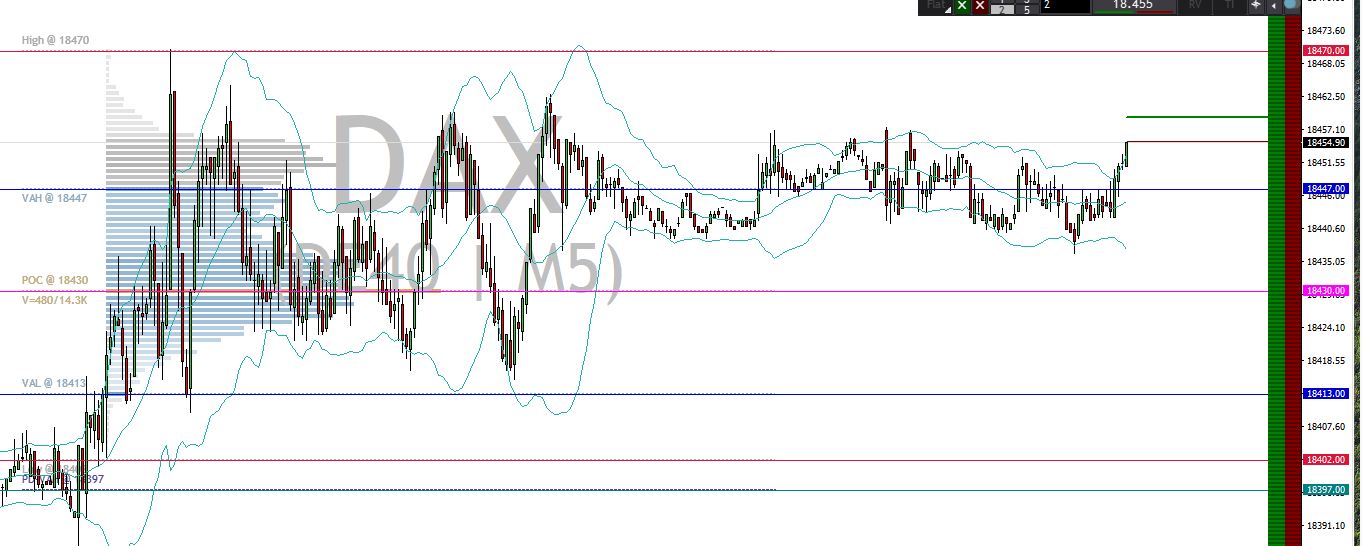Image resolution: width=1362 pixels, height=546 pixels.
Task: Select the current price label 18454.90
Action: pyautogui.click(x=1326, y=143)
